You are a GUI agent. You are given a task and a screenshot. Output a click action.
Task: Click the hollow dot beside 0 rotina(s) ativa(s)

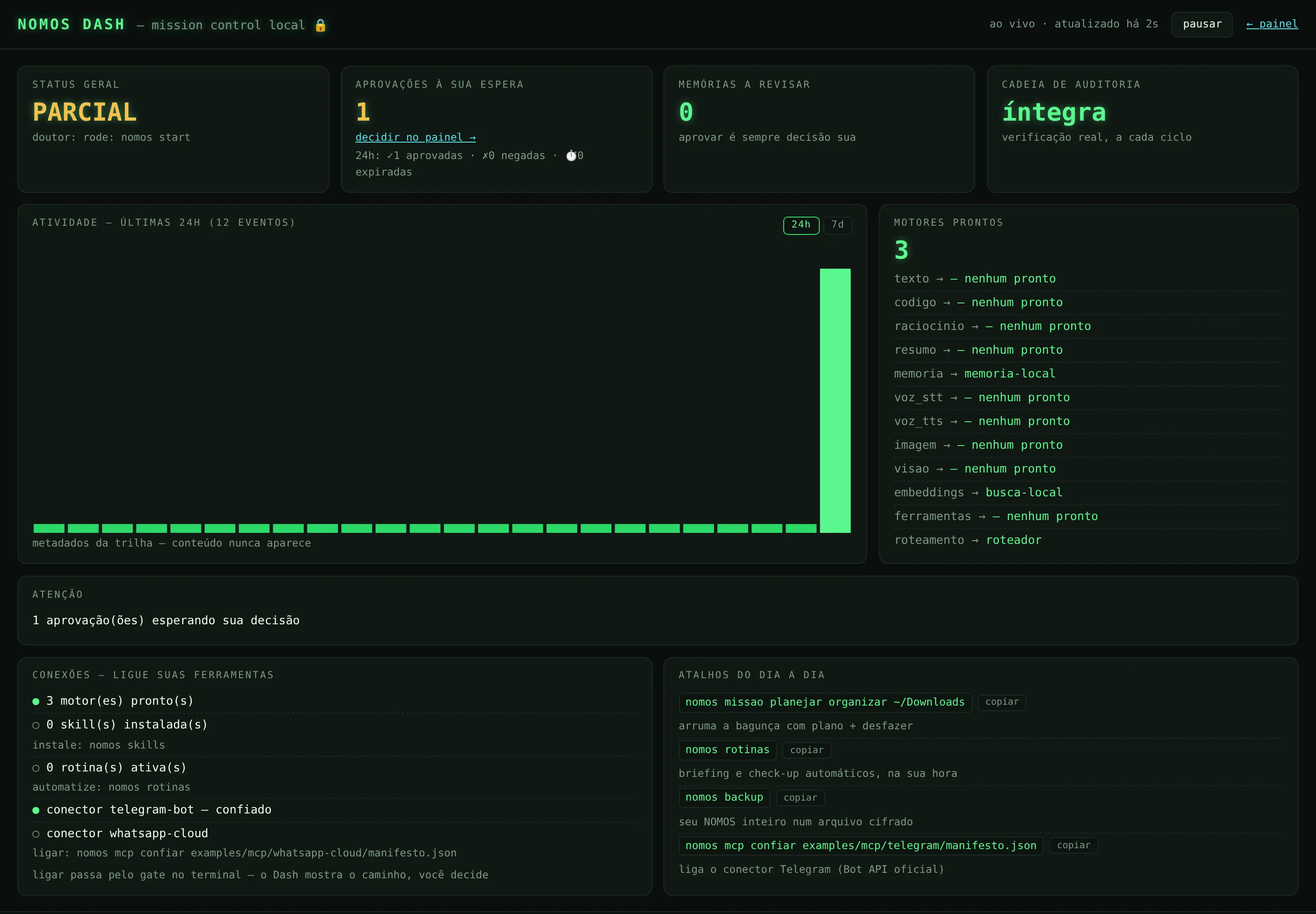click(36, 768)
